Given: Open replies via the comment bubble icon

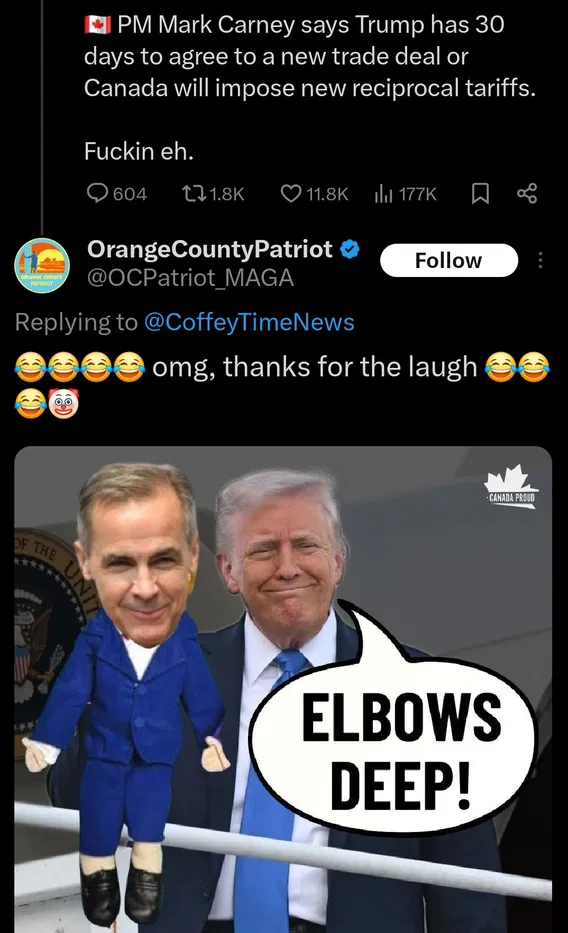Looking at the screenshot, I should click(x=97, y=193).
